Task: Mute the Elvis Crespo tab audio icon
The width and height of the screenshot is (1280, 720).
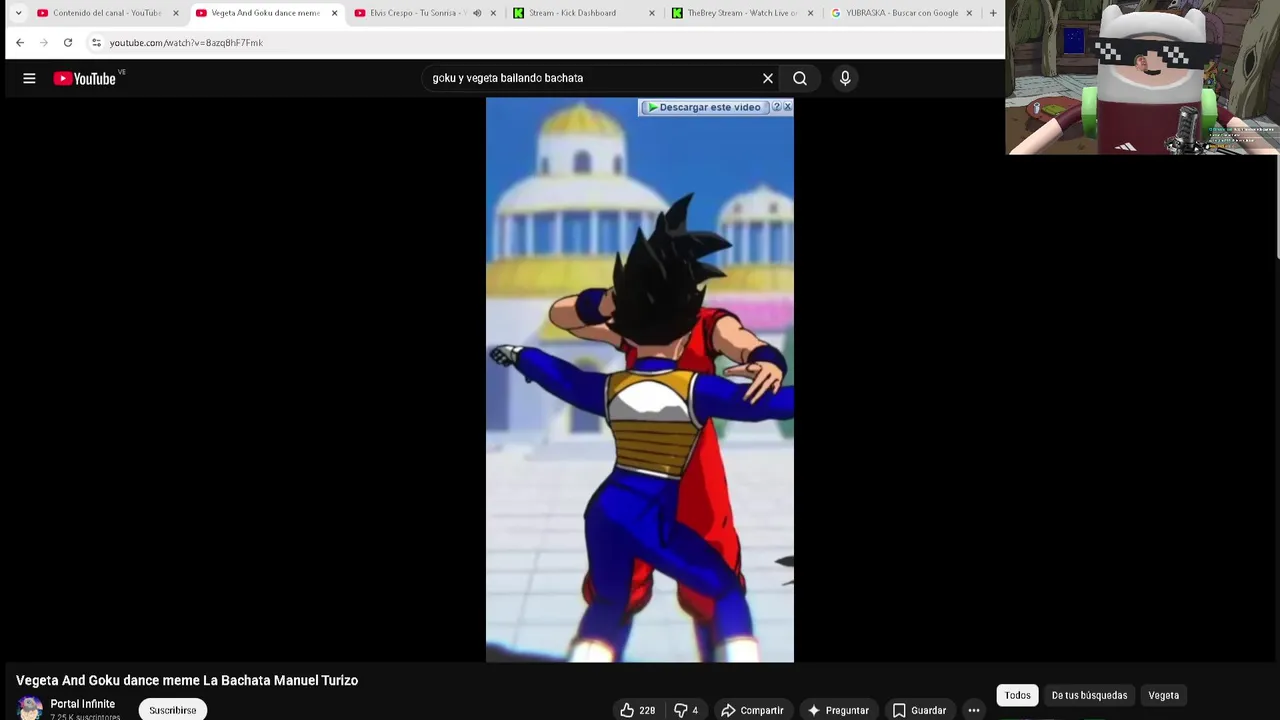Action: click(x=477, y=13)
